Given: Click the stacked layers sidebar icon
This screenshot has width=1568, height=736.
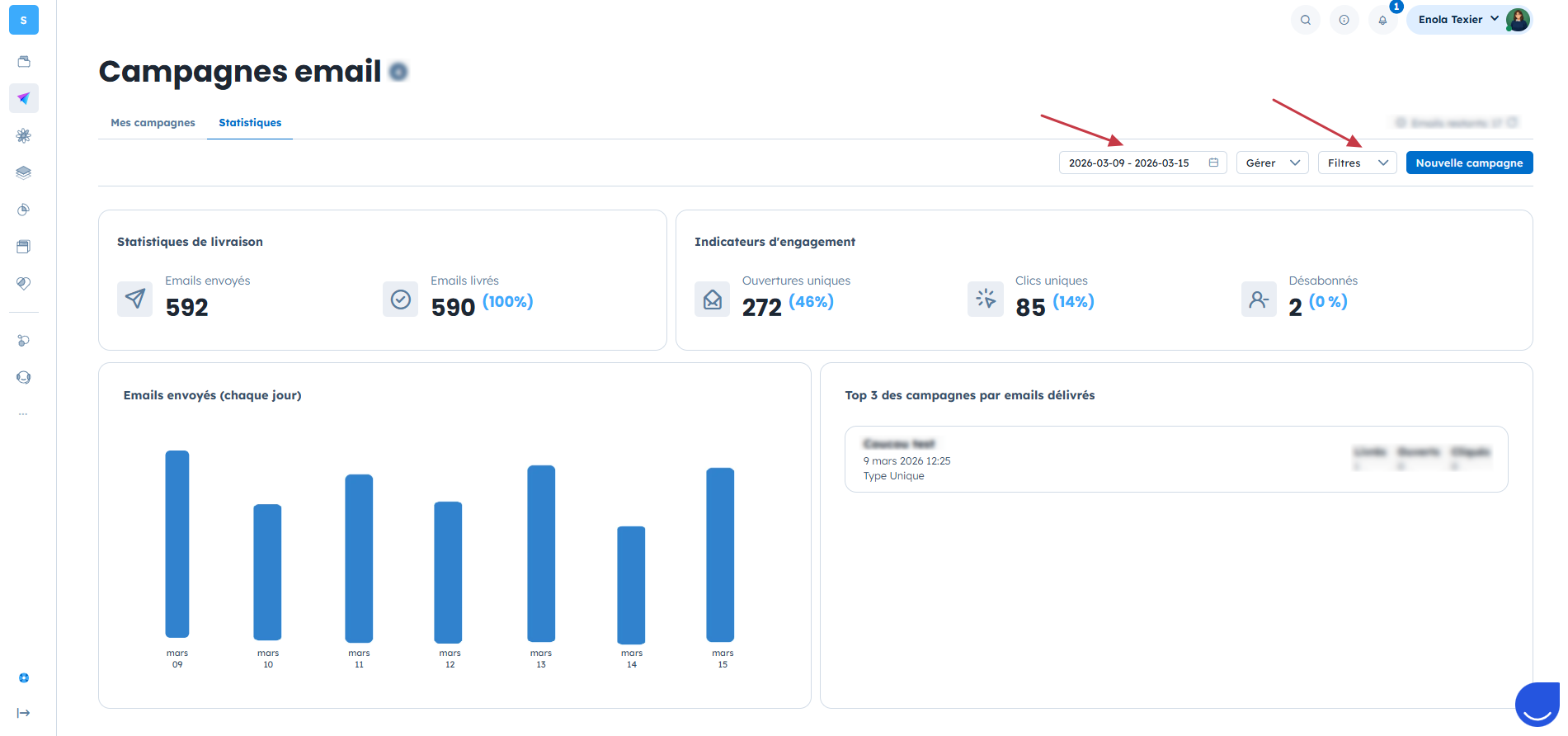Looking at the screenshot, I should (x=24, y=172).
